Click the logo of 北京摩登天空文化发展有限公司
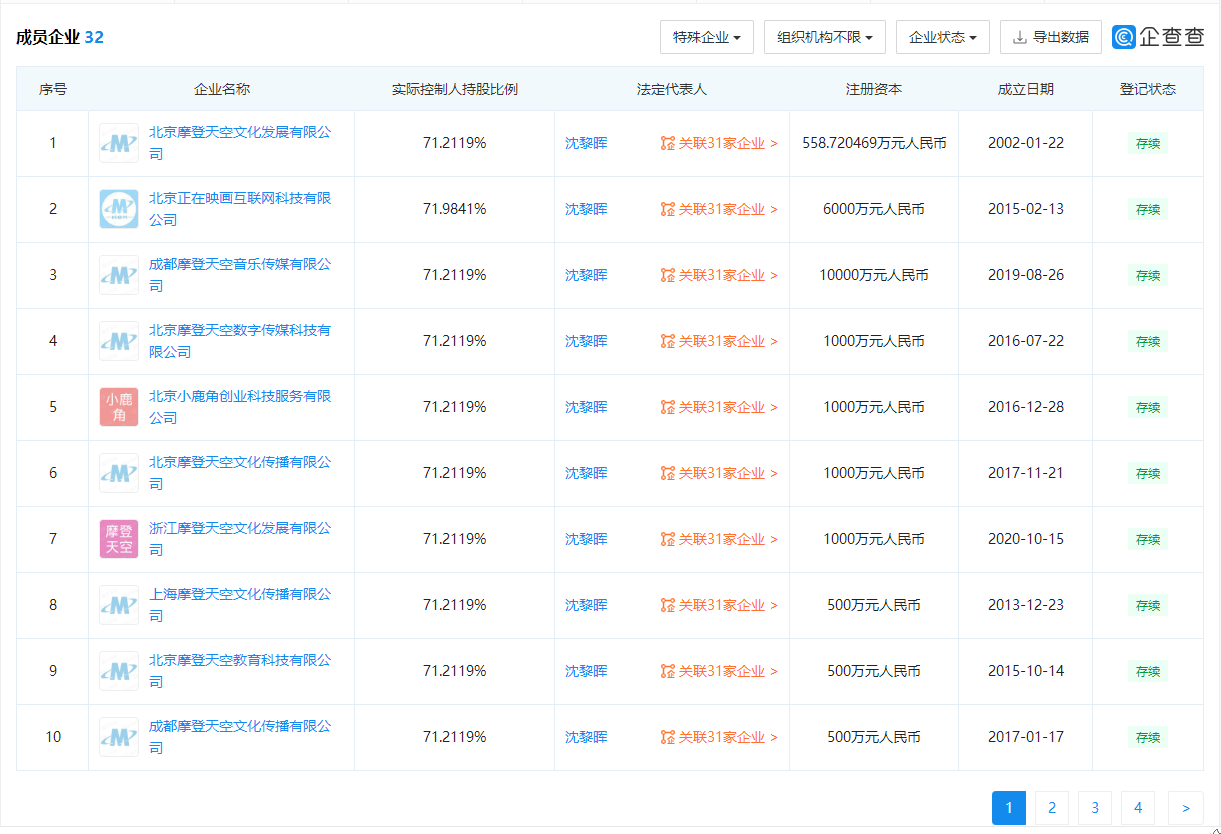This screenshot has width=1221, height=834. 119,143
